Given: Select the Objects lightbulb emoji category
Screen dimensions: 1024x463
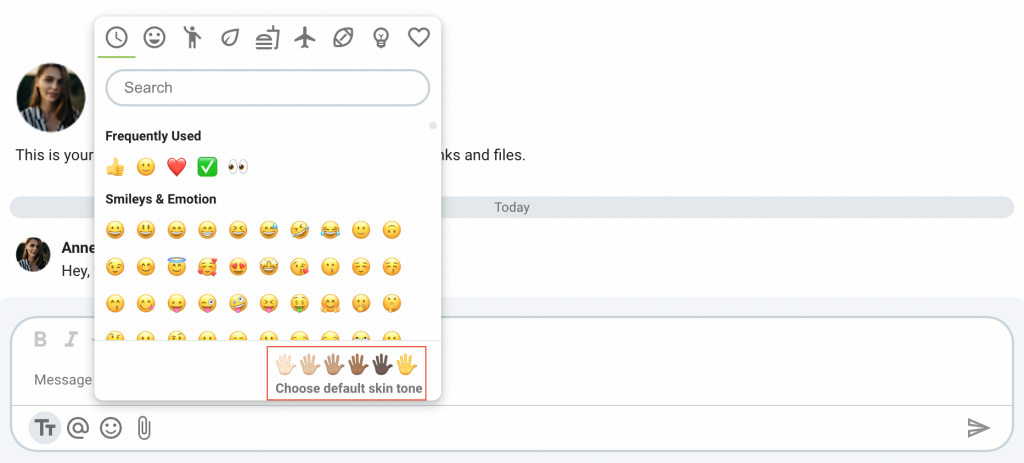Looking at the screenshot, I should 381,37.
